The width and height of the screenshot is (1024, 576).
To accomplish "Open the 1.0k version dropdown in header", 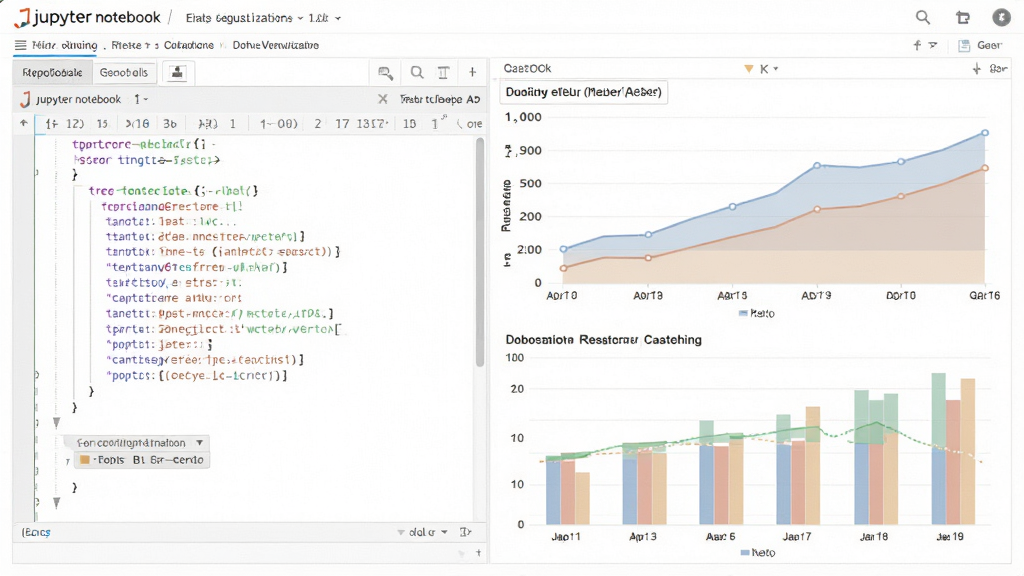I will [x=325, y=18].
